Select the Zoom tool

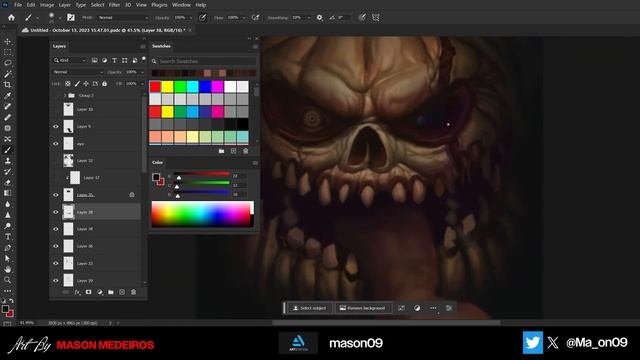coord(7,280)
